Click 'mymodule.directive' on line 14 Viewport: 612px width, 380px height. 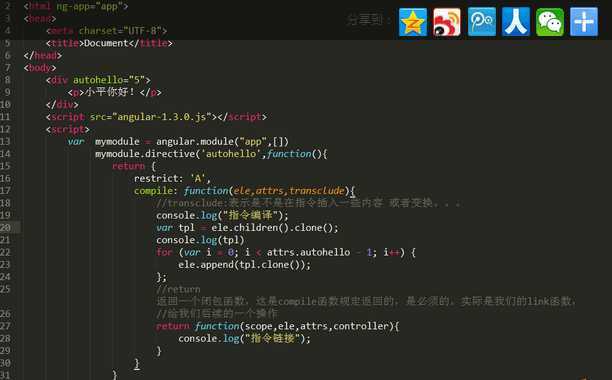tap(145, 154)
